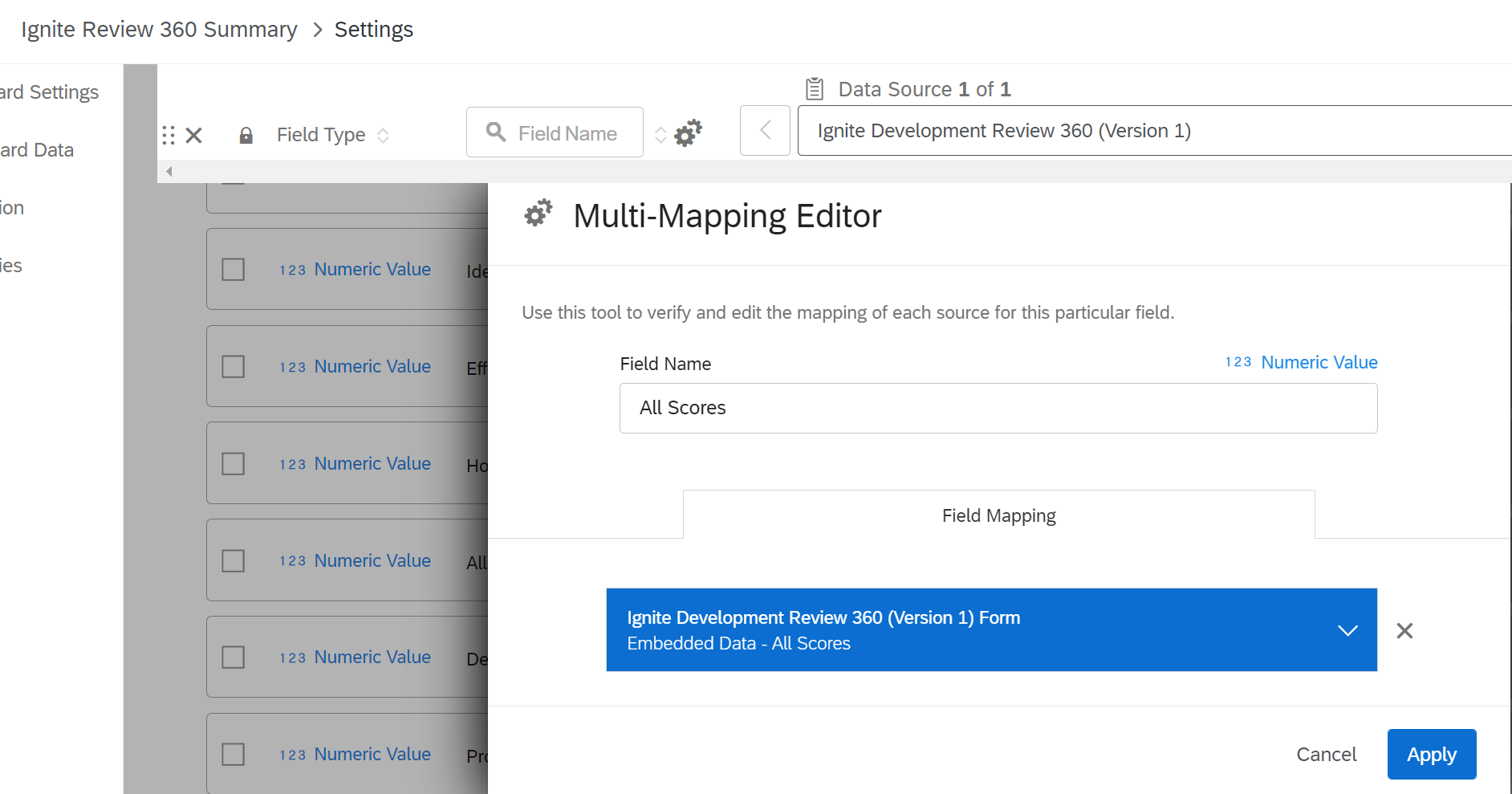
Task: Tick the checkbox in the 'Ide' row
Action: [x=234, y=270]
